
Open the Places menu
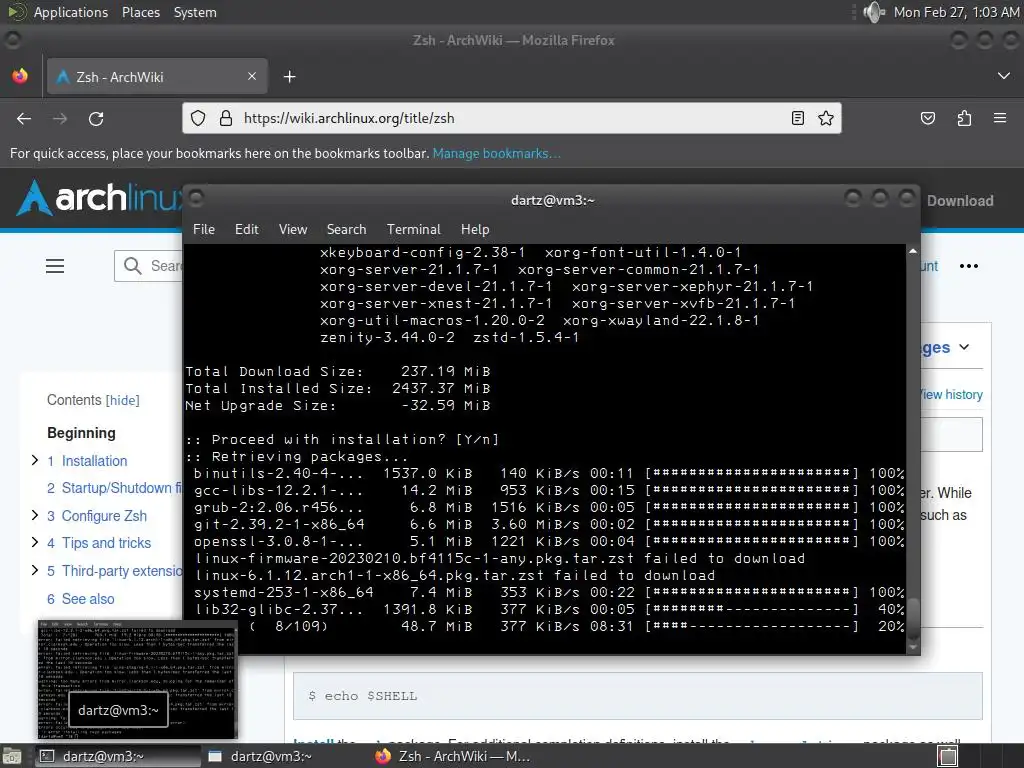click(x=141, y=12)
